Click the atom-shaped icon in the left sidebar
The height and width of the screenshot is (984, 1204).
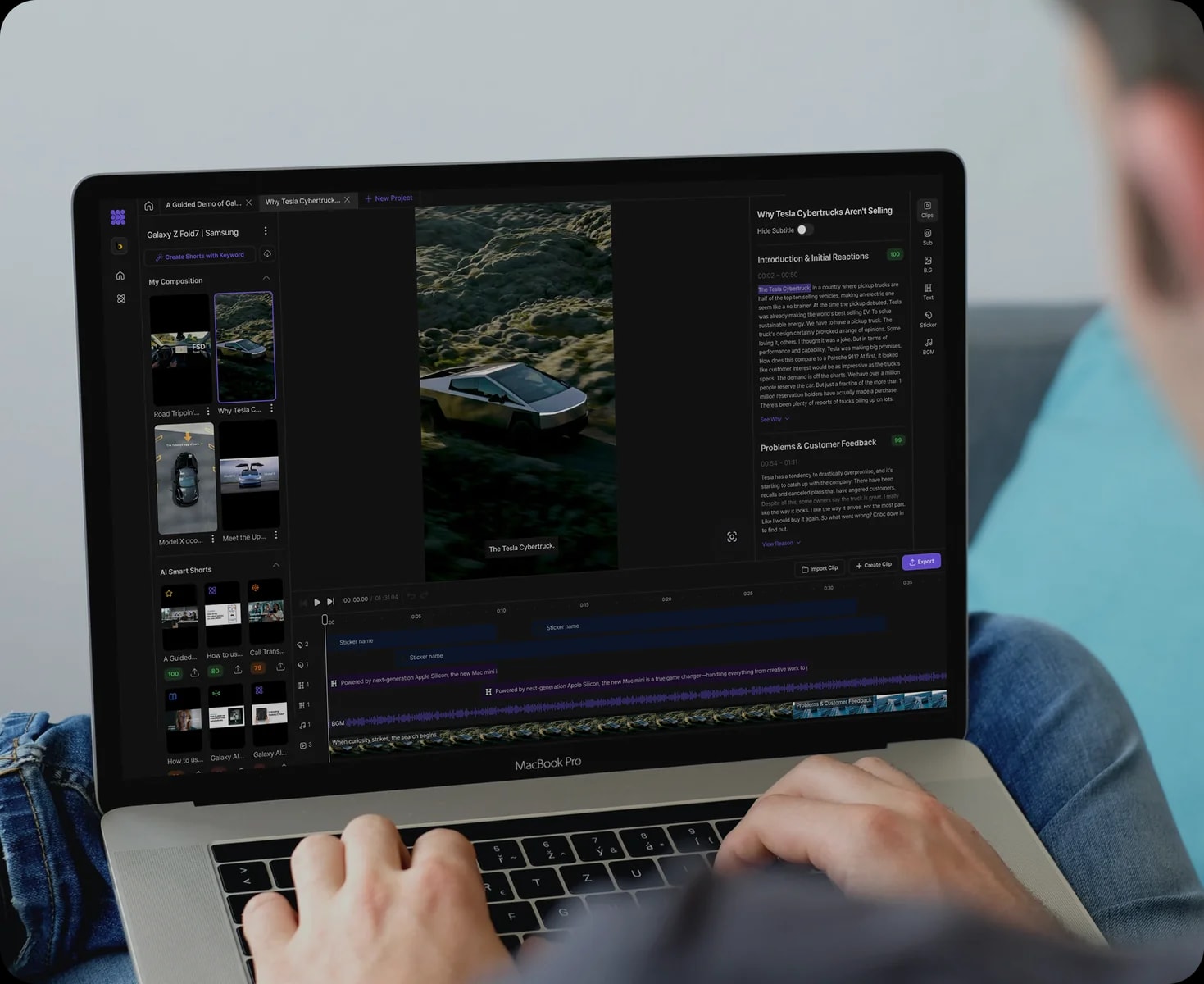tap(121, 298)
